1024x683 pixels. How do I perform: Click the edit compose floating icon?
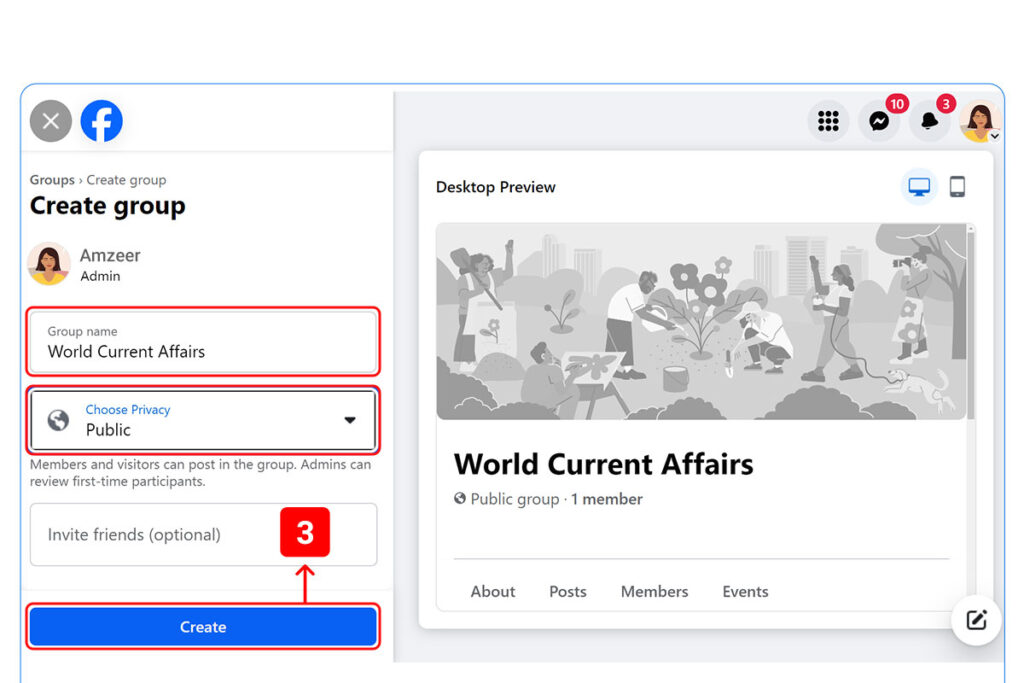tap(976, 620)
